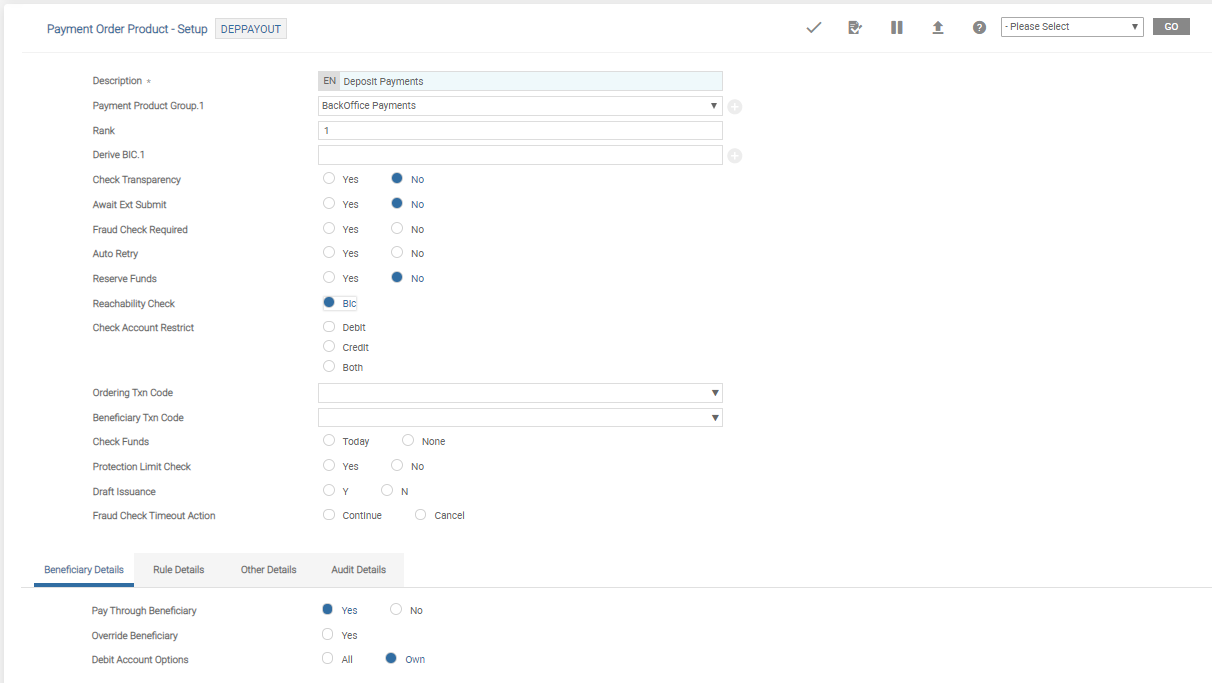
Task: Click the DEPPAYOUT product ID label
Action: coord(251,29)
